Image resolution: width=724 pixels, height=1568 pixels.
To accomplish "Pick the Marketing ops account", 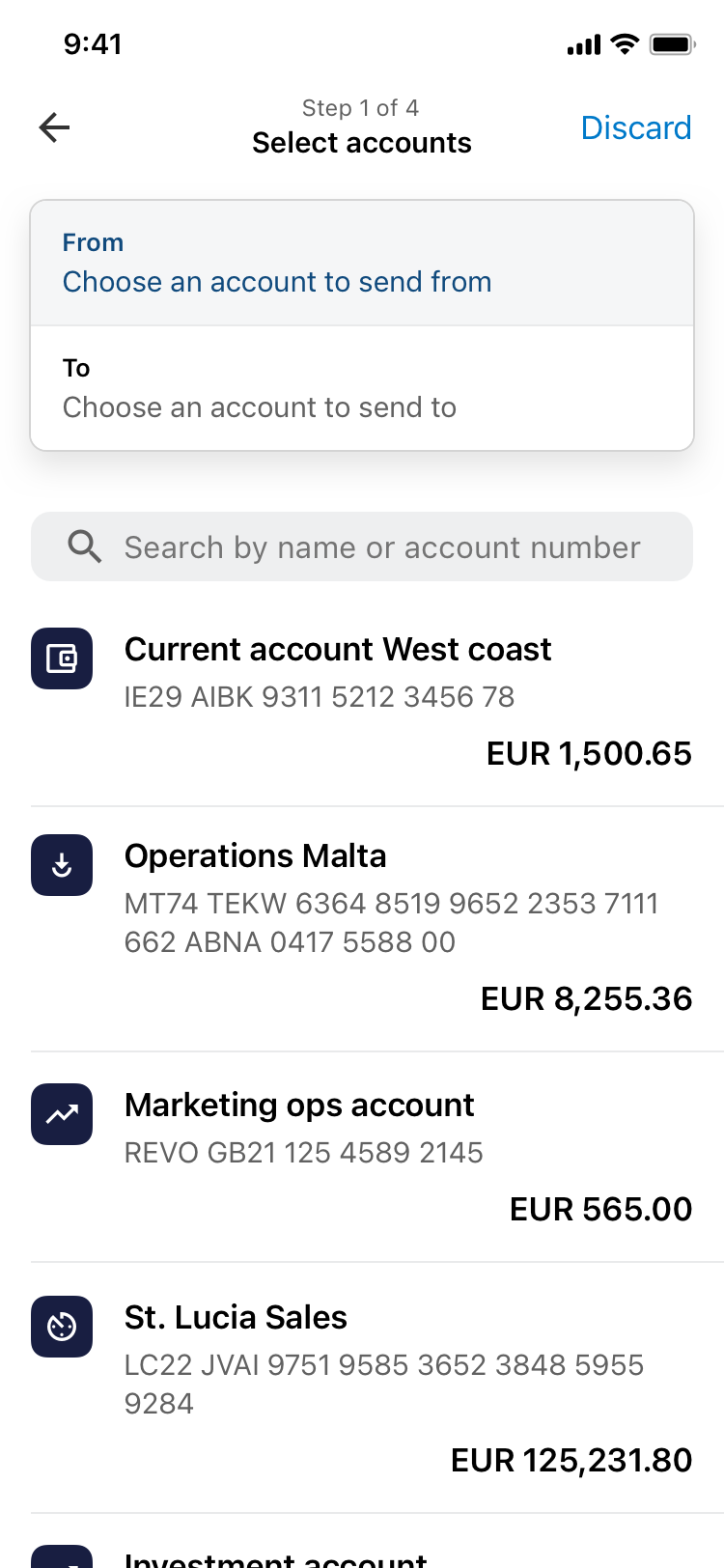I will click(299, 1106).
